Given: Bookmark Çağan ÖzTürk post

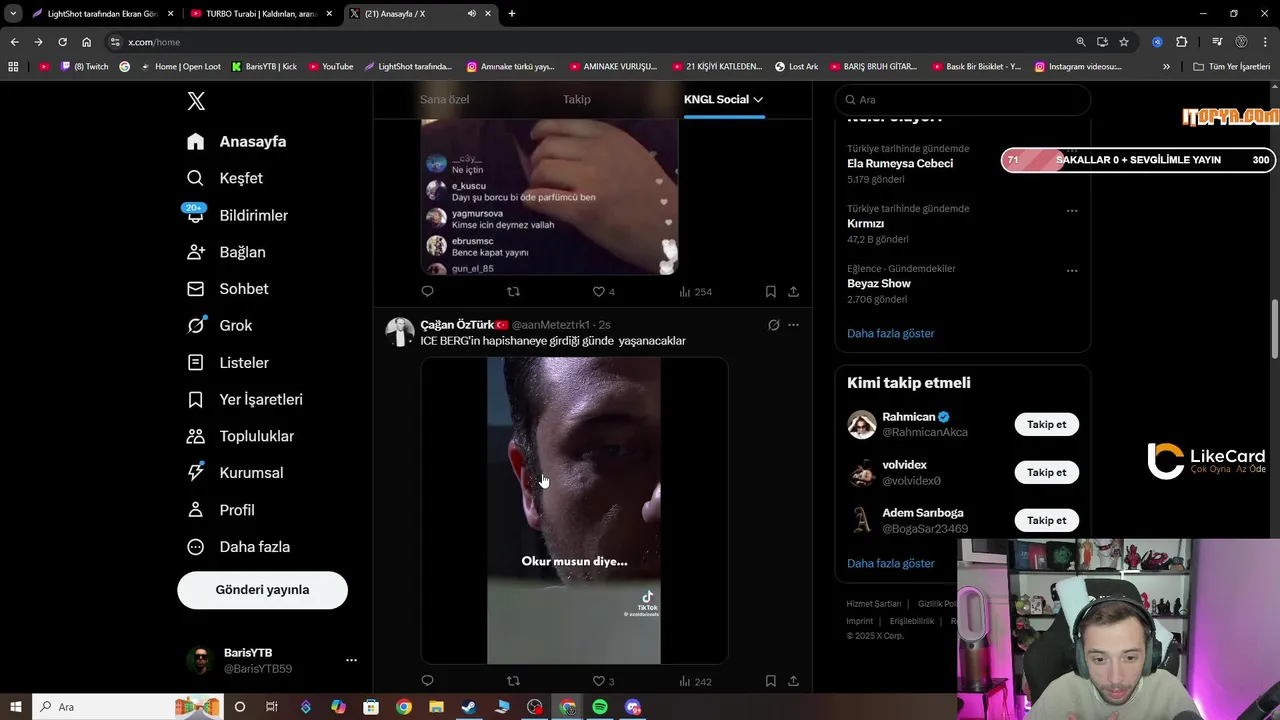Looking at the screenshot, I should [770, 681].
